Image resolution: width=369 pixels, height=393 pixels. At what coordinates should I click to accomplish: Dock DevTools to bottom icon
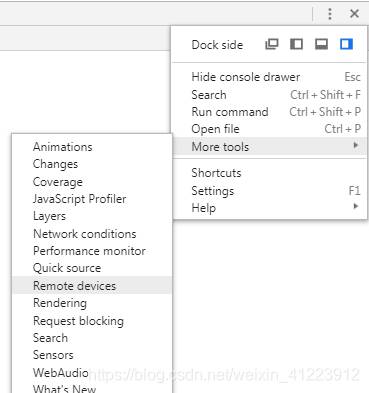321,44
